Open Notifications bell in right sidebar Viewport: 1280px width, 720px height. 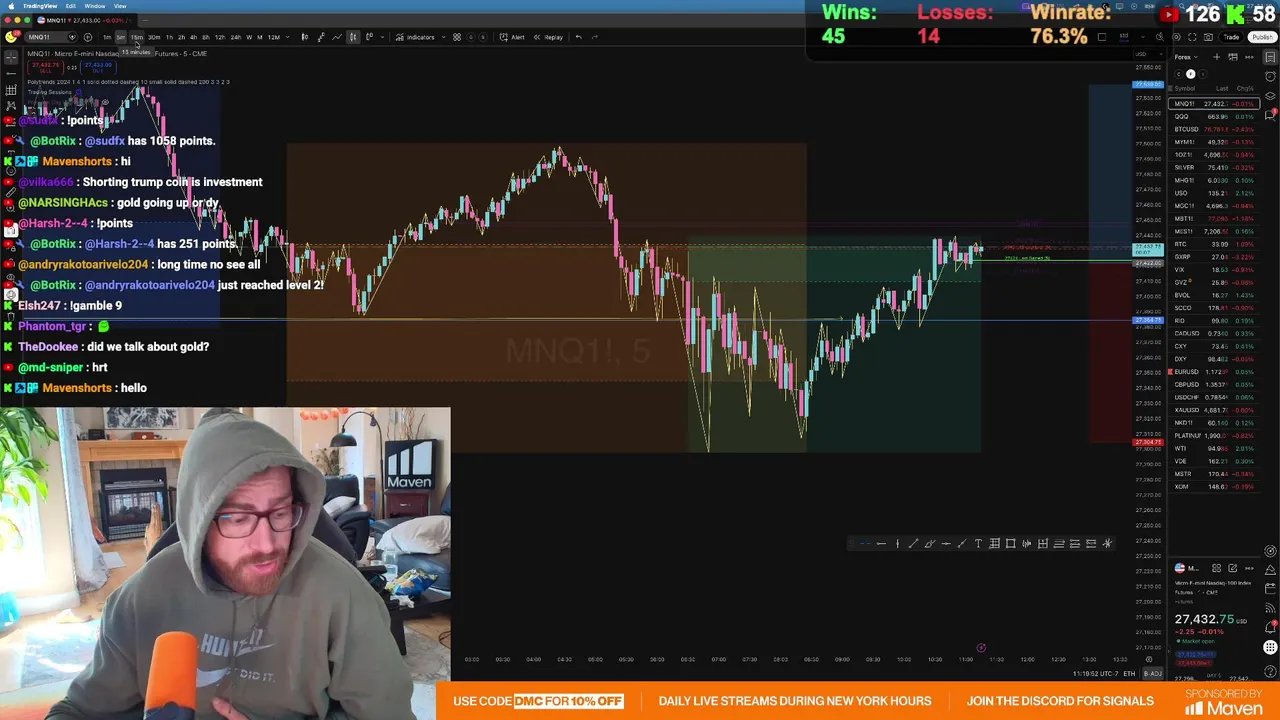click(x=1270, y=627)
